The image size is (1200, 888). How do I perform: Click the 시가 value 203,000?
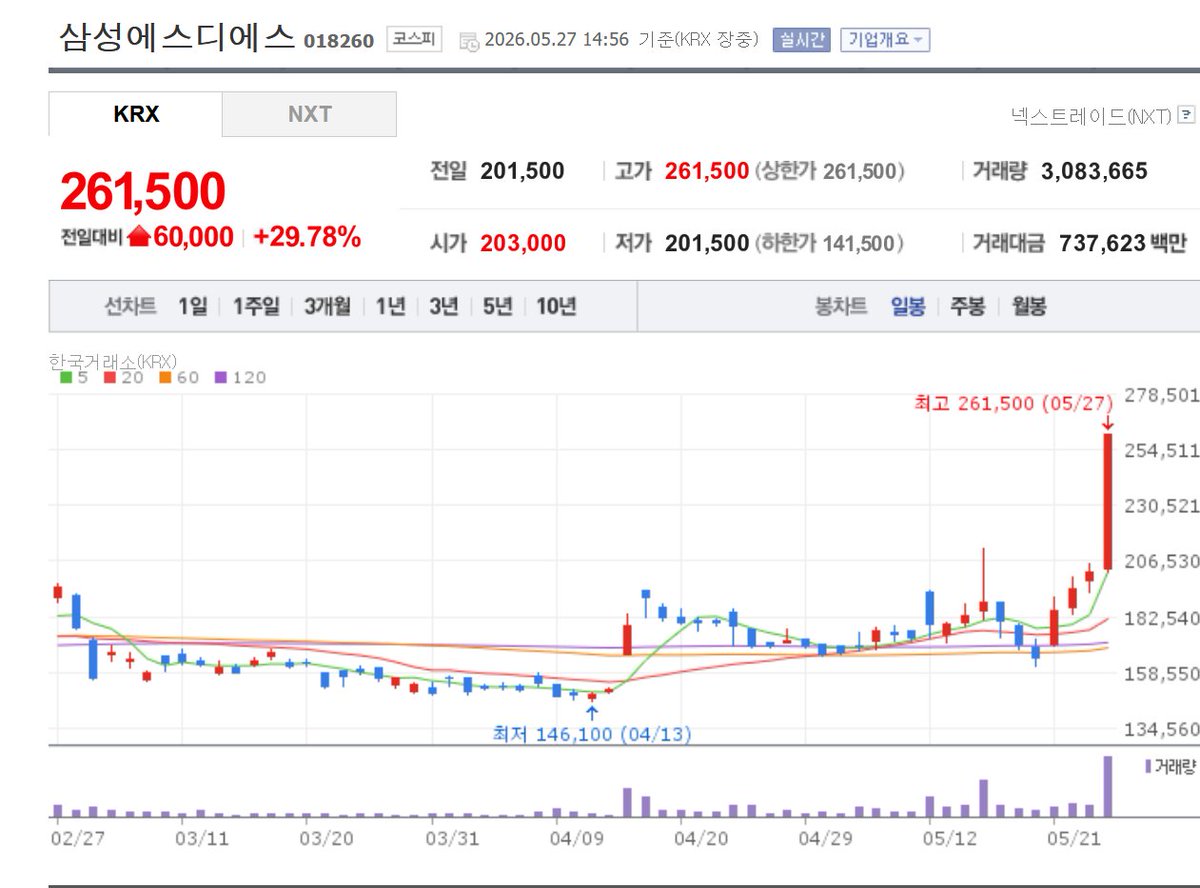(523, 243)
